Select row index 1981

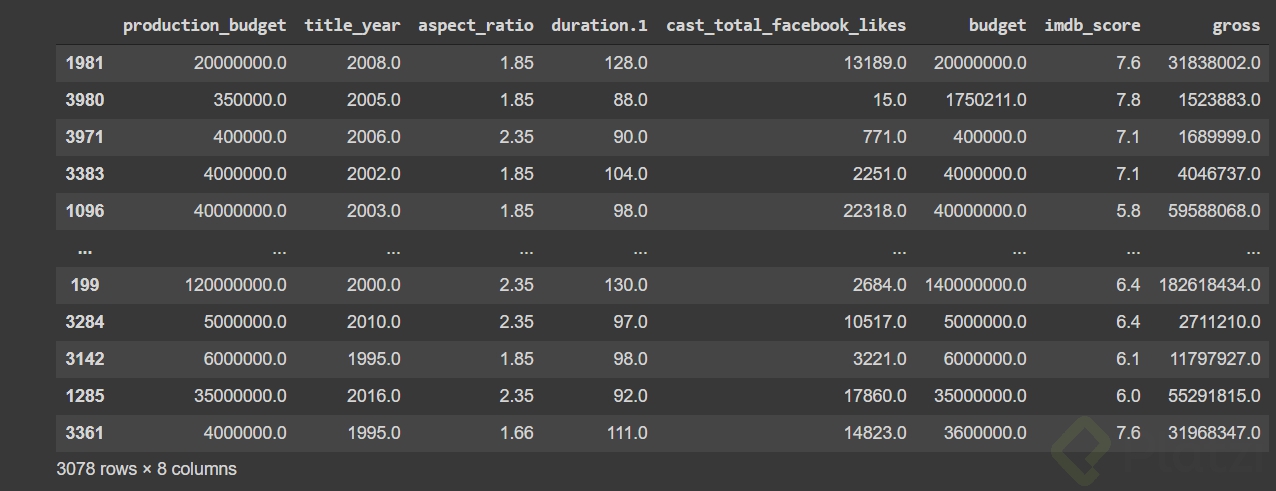coord(85,63)
